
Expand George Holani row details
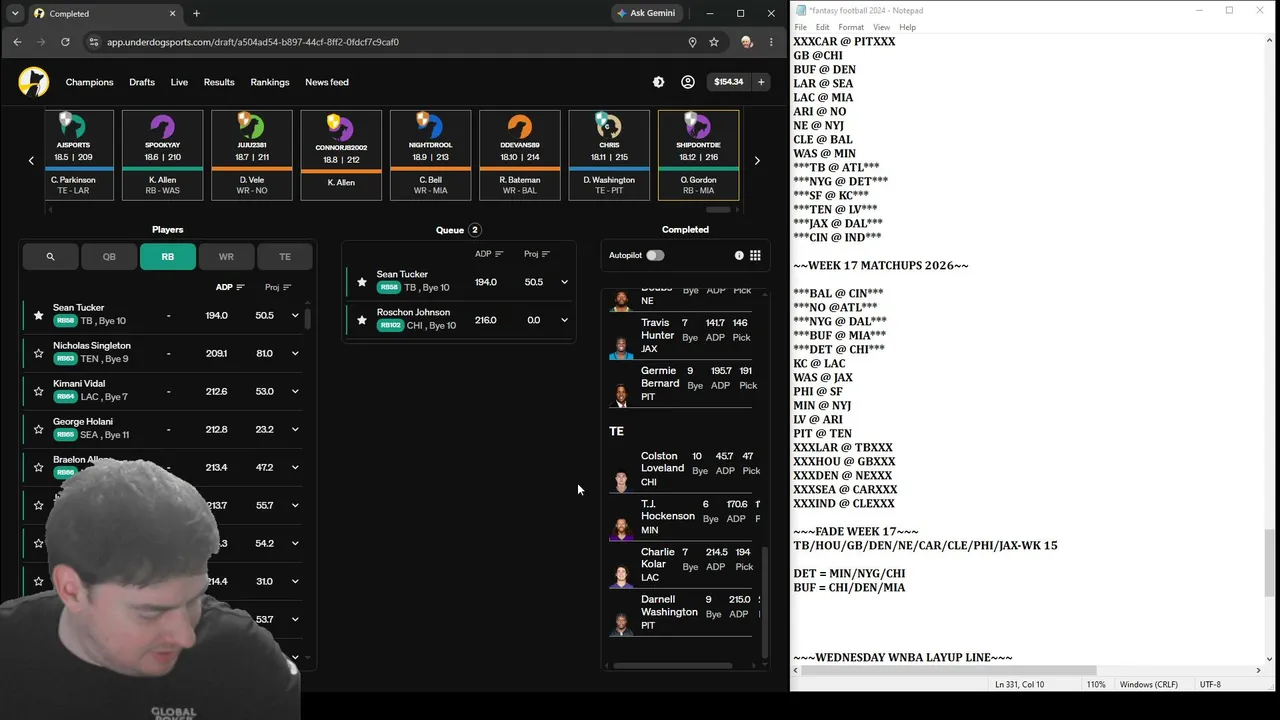tap(295, 429)
